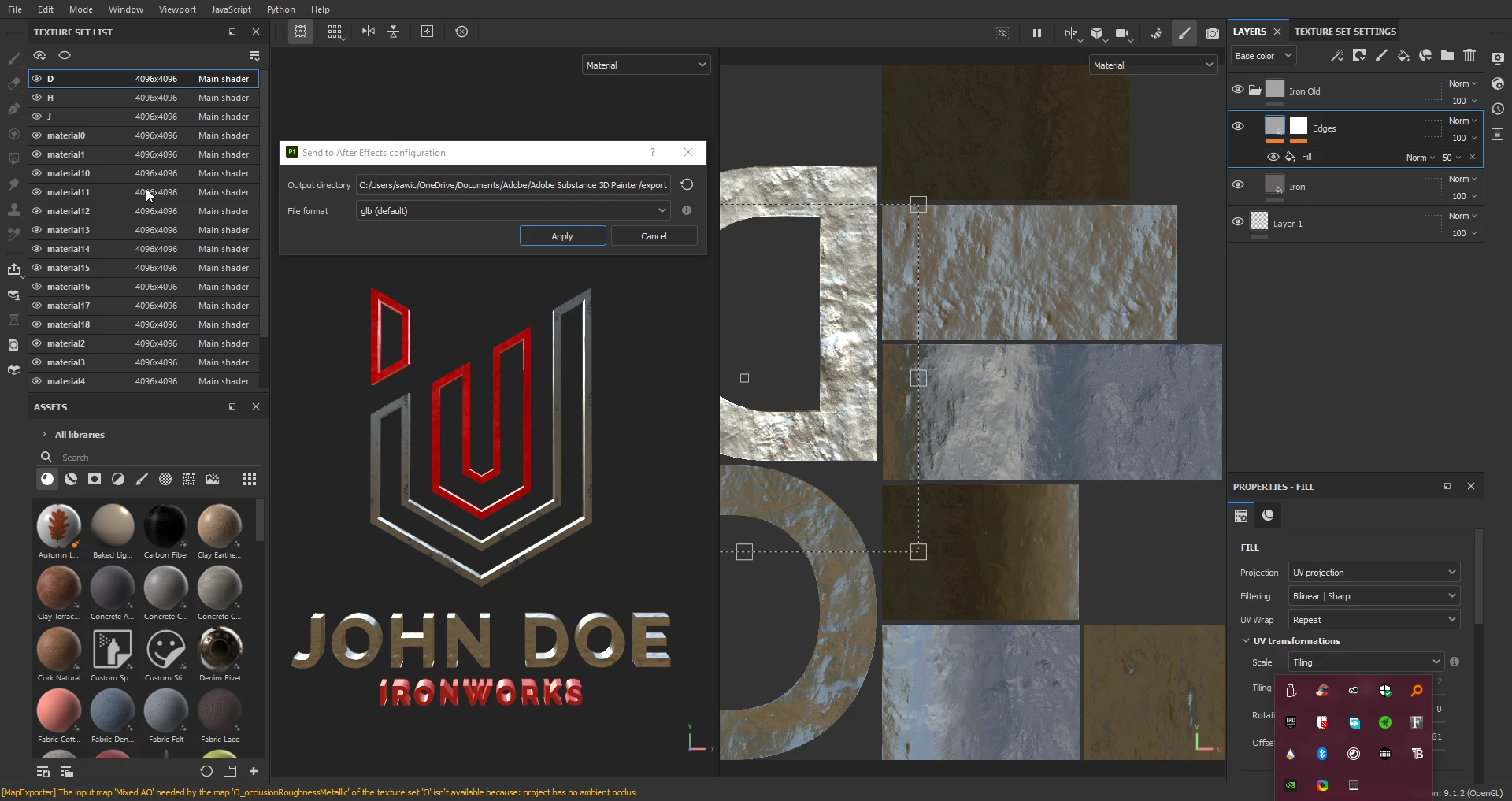
Task: Click the reset transform icon in toolbar
Action: tap(461, 32)
